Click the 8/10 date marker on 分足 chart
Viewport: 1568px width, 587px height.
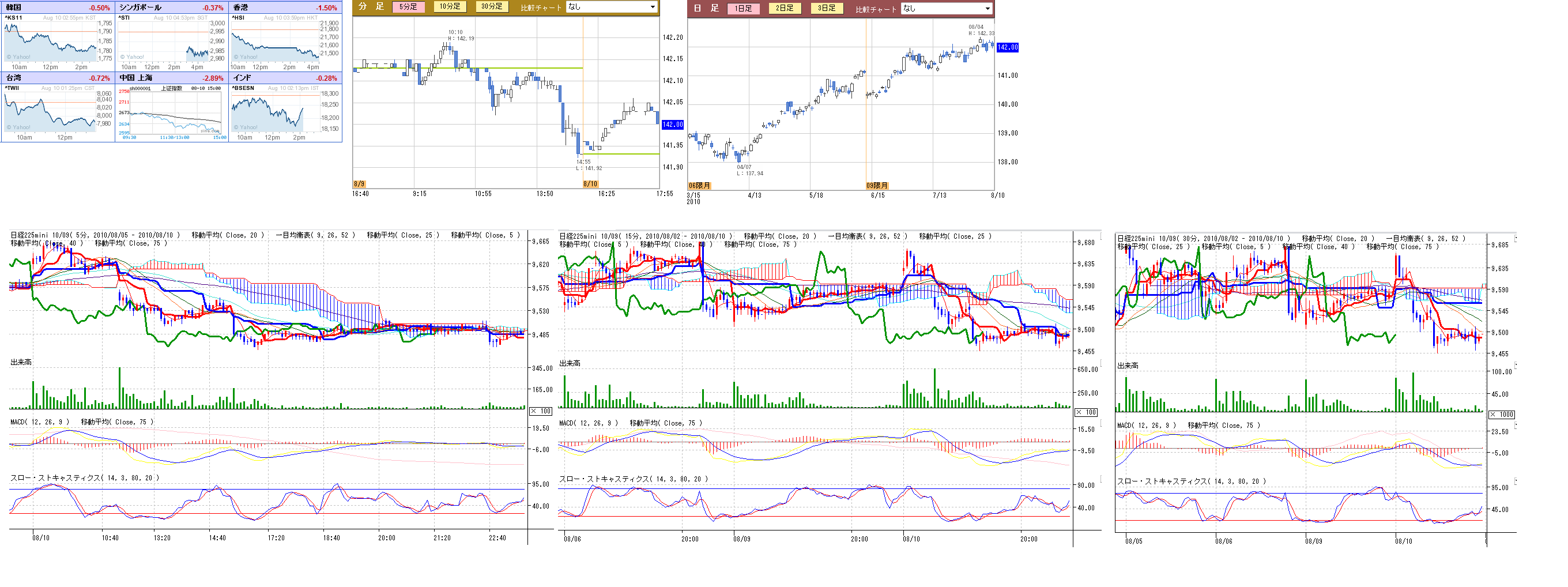click(x=590, y=184)
